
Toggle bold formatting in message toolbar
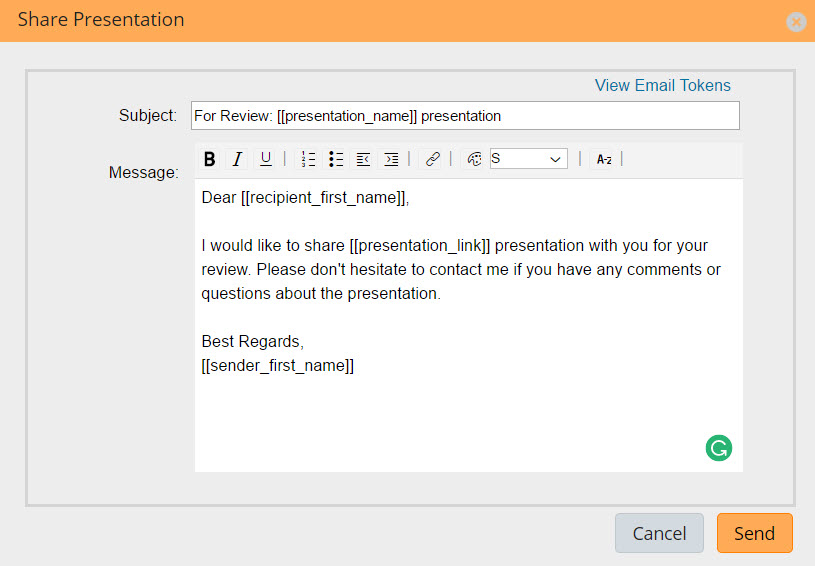pos(209,159)
